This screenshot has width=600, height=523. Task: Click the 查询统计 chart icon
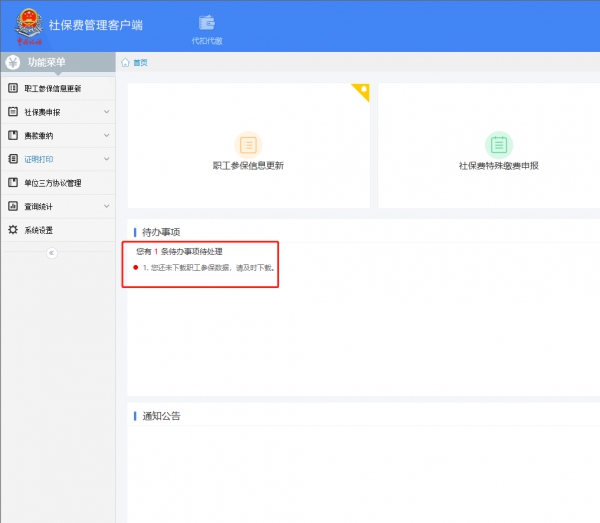[13, 206]
